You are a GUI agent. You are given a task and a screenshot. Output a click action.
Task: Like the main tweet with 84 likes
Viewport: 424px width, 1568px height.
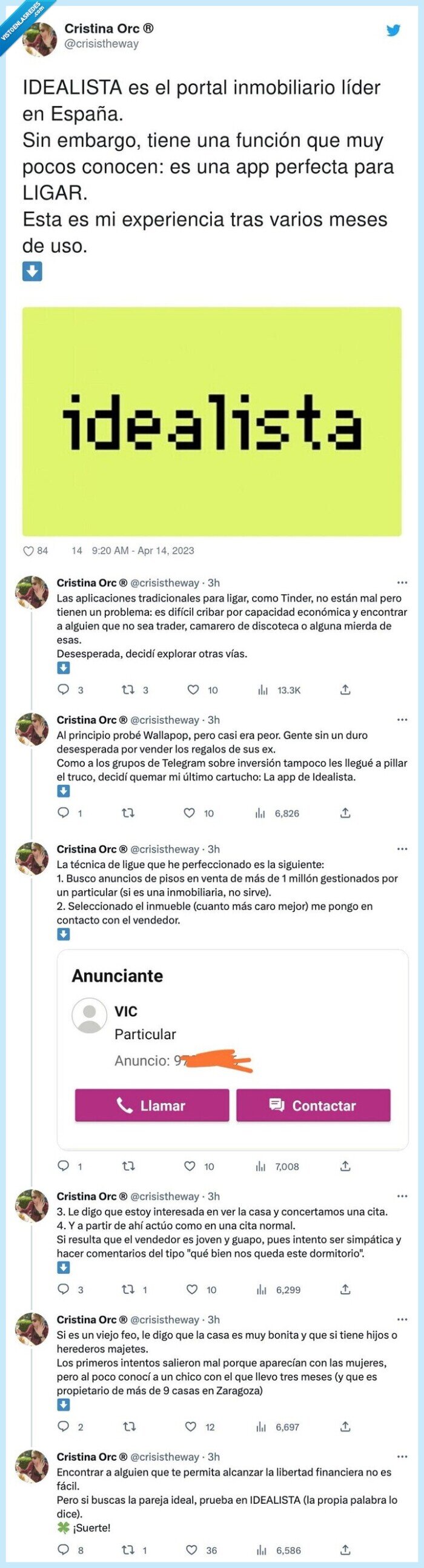(x=28, y=551)
